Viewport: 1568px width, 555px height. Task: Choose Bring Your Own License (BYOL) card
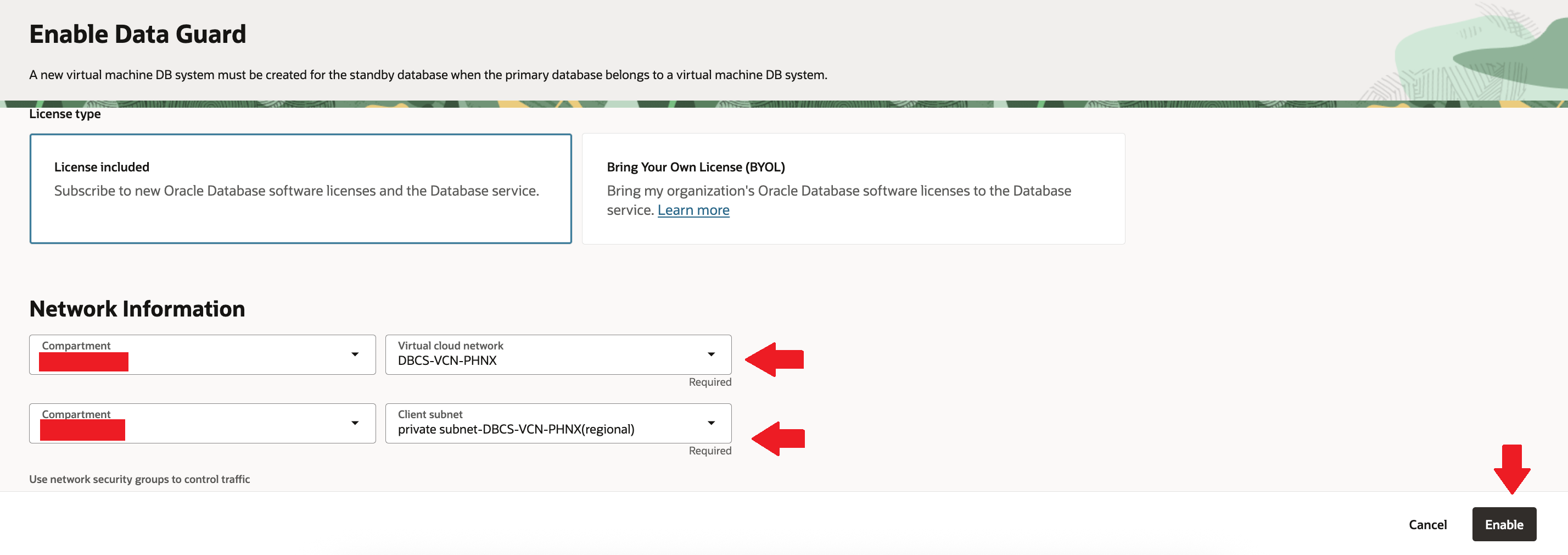(x=853, y=188)
